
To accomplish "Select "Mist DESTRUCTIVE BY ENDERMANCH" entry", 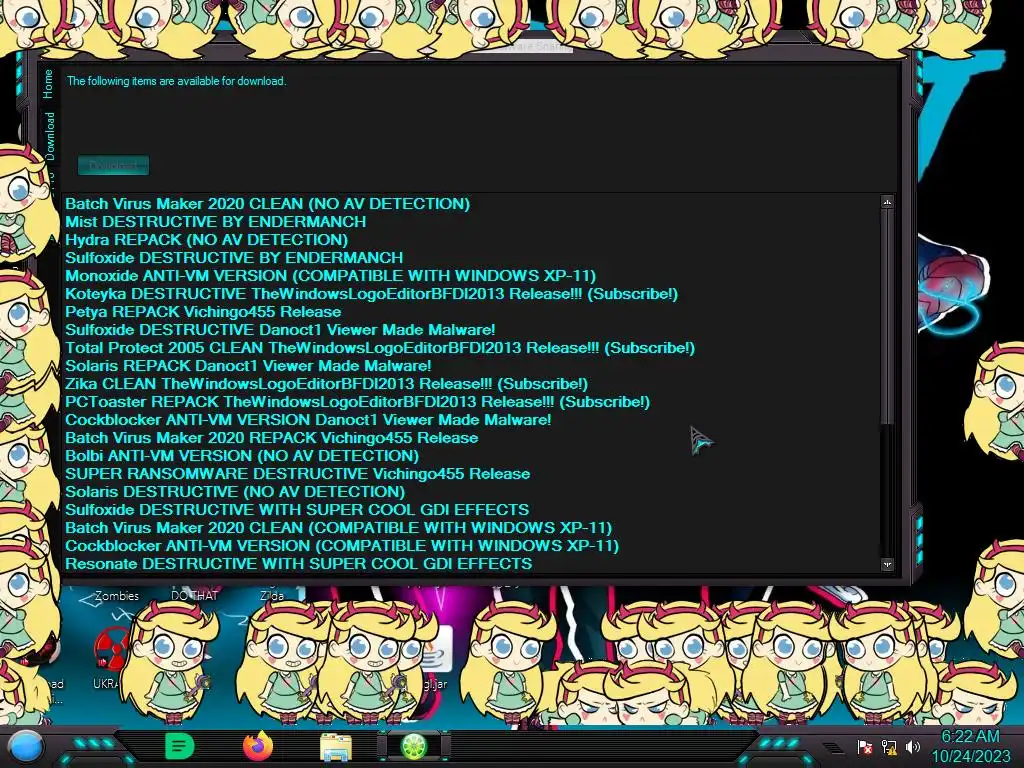I will pyautogui.click(x=216, y=222).
